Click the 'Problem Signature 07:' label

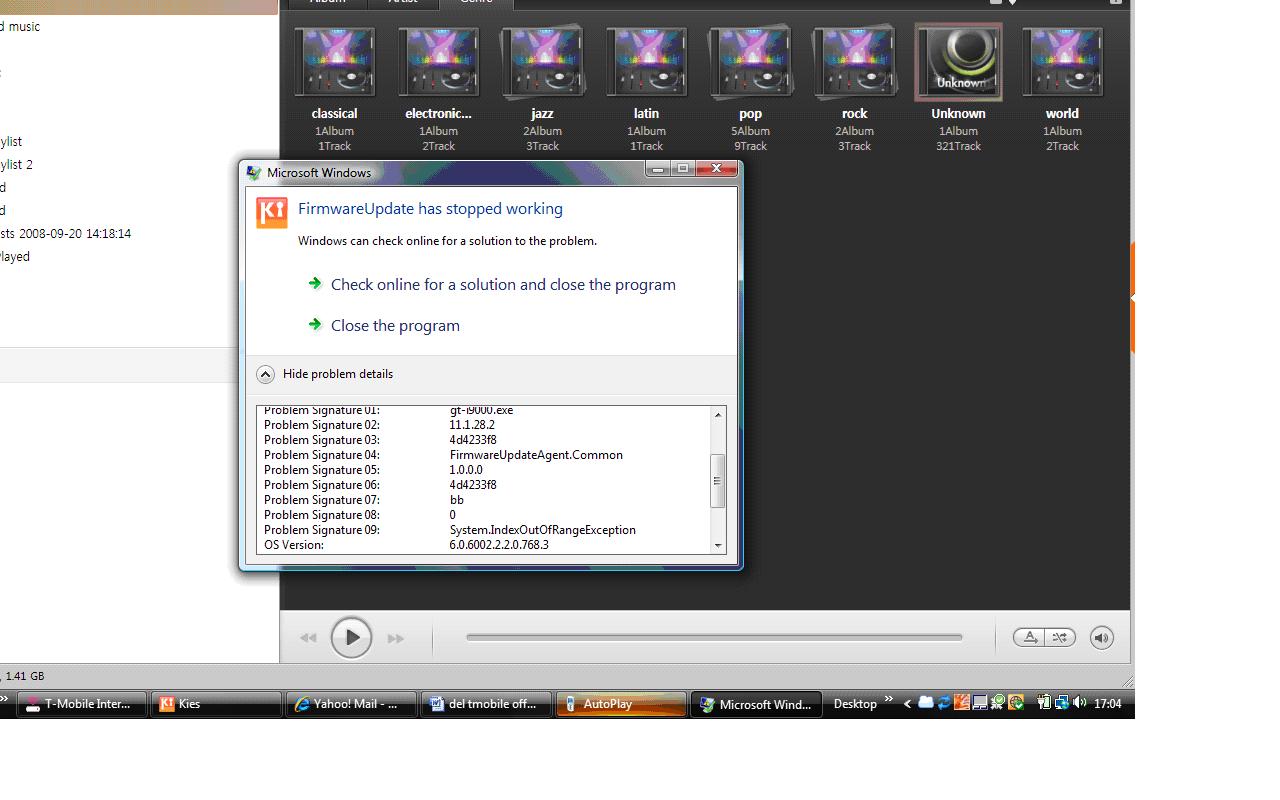click(x=322, y=500)
